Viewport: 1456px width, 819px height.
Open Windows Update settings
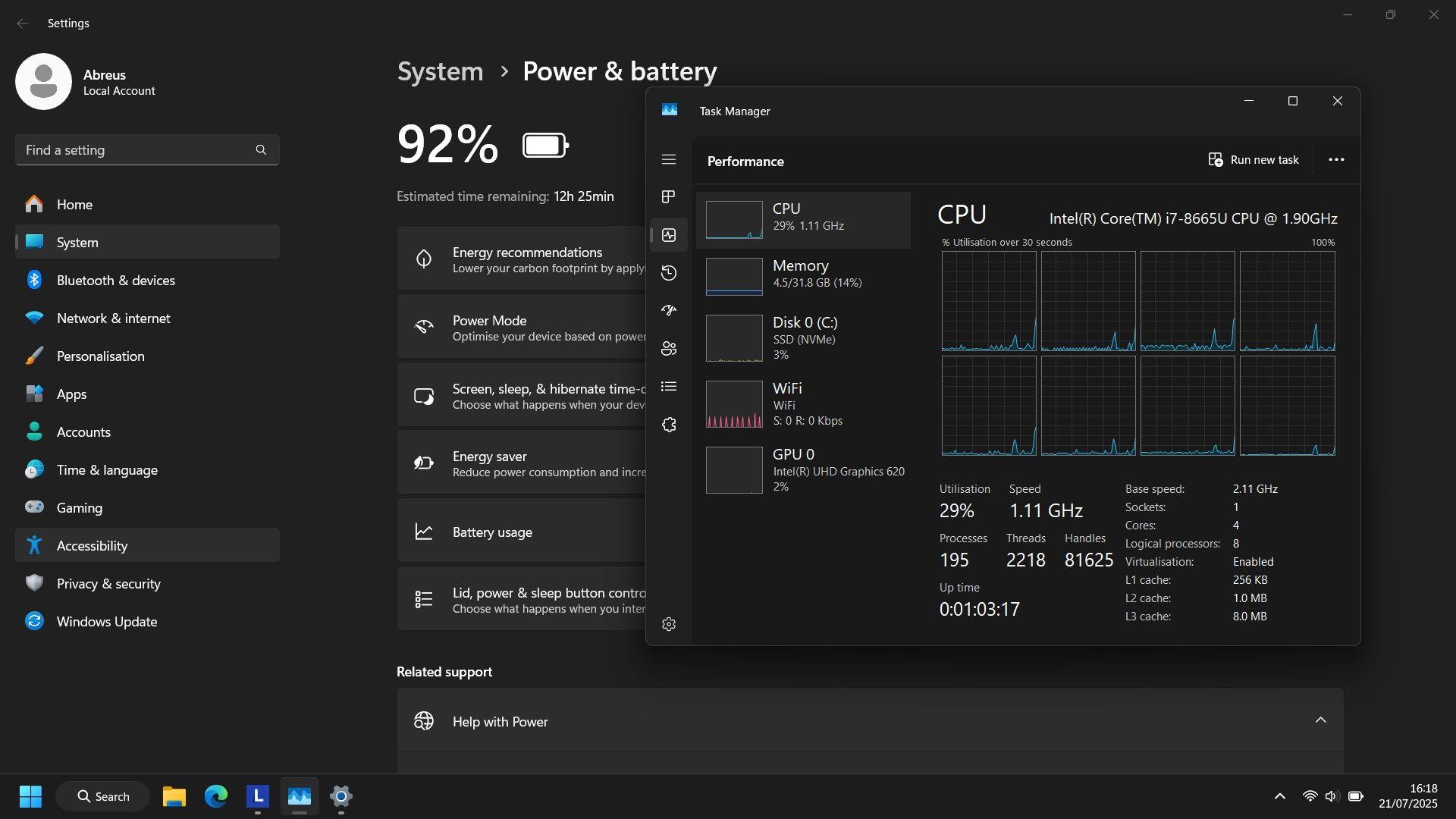[147, 621]
